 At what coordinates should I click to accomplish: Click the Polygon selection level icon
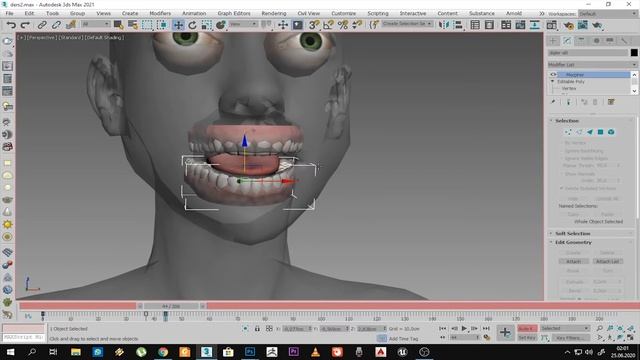coord(600,132)
